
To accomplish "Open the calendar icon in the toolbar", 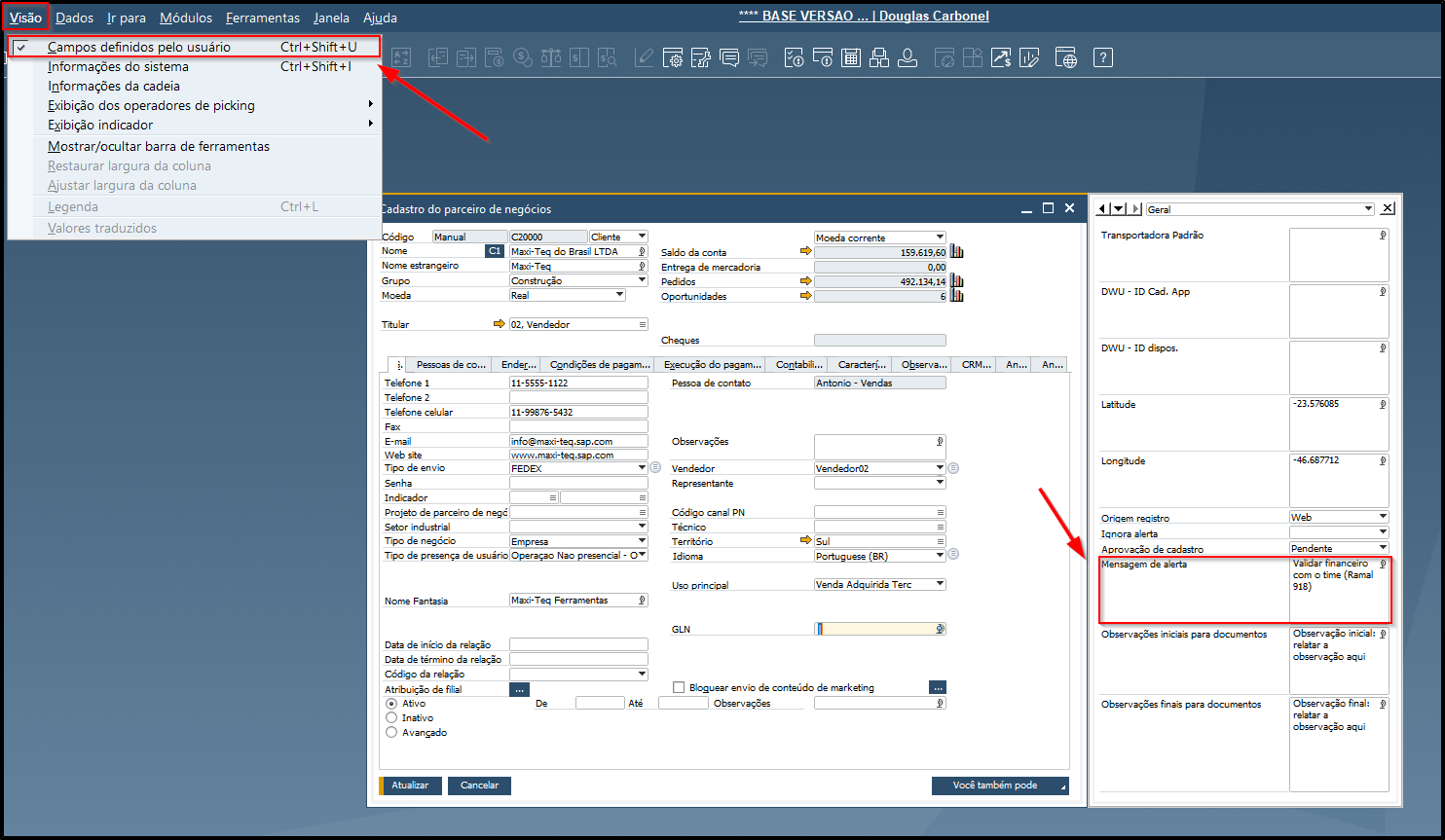I will pyautogui.click(x=850, y=57).
